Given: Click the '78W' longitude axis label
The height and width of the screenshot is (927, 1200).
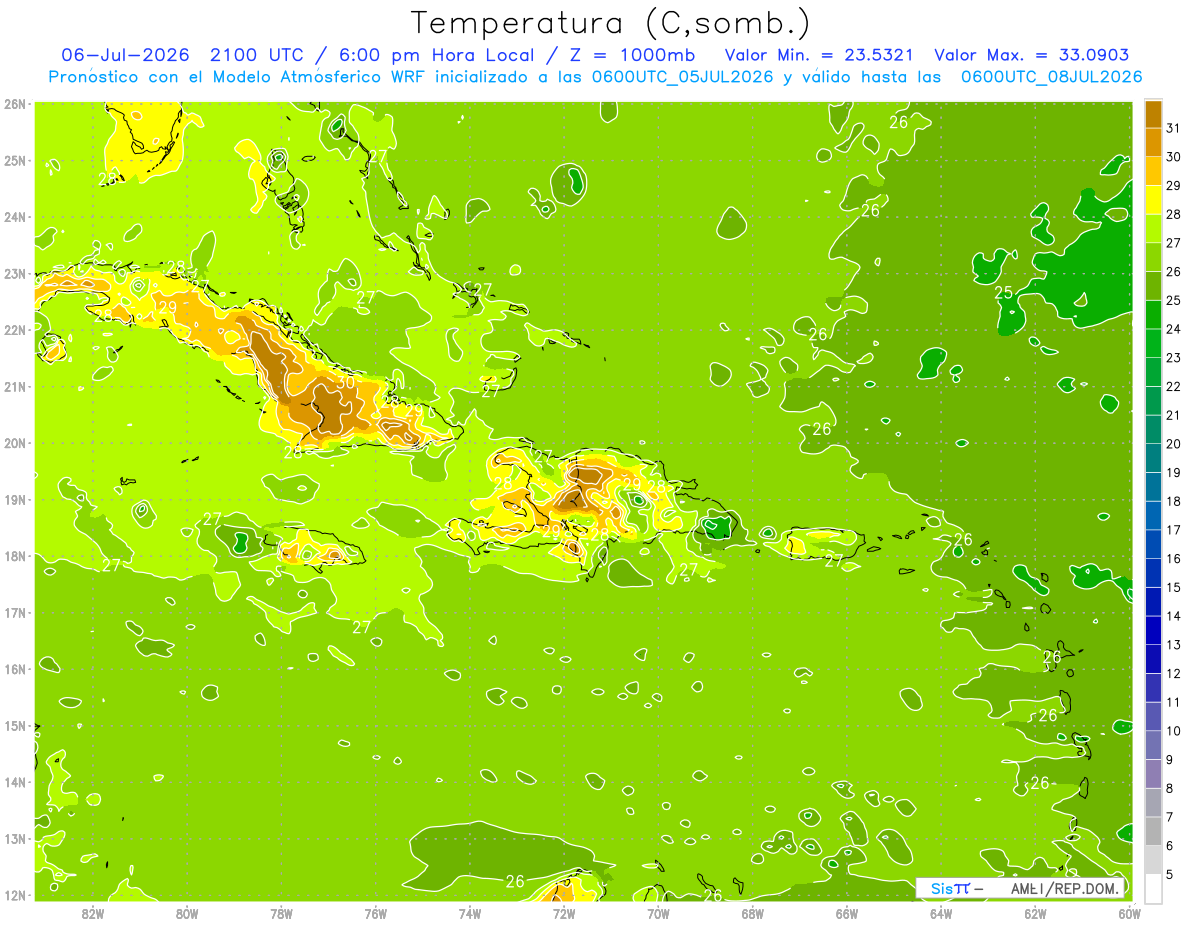Looking at the screenshot, I should point(281,913).
